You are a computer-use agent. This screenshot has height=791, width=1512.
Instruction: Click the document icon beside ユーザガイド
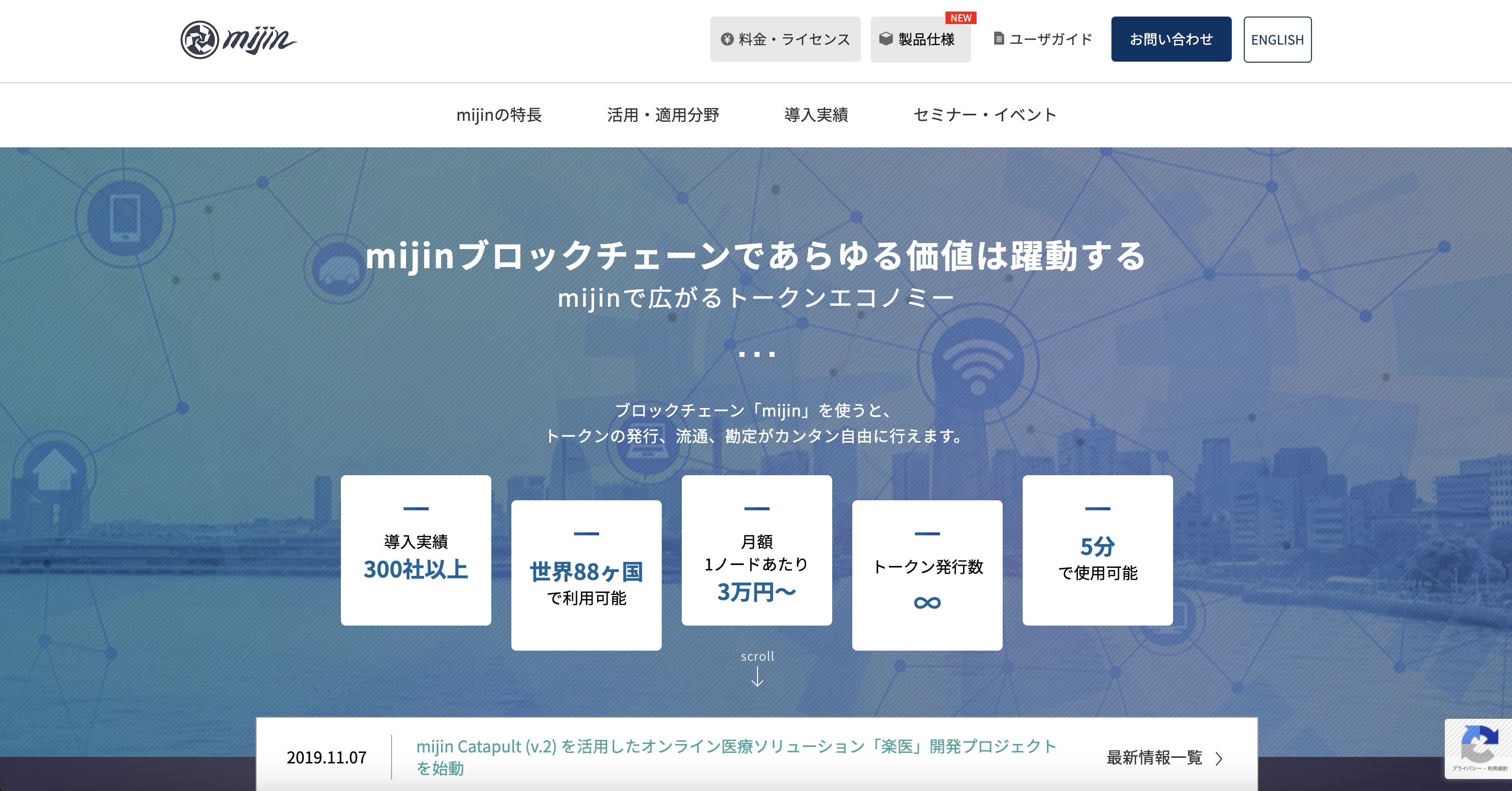coord(999,39)
